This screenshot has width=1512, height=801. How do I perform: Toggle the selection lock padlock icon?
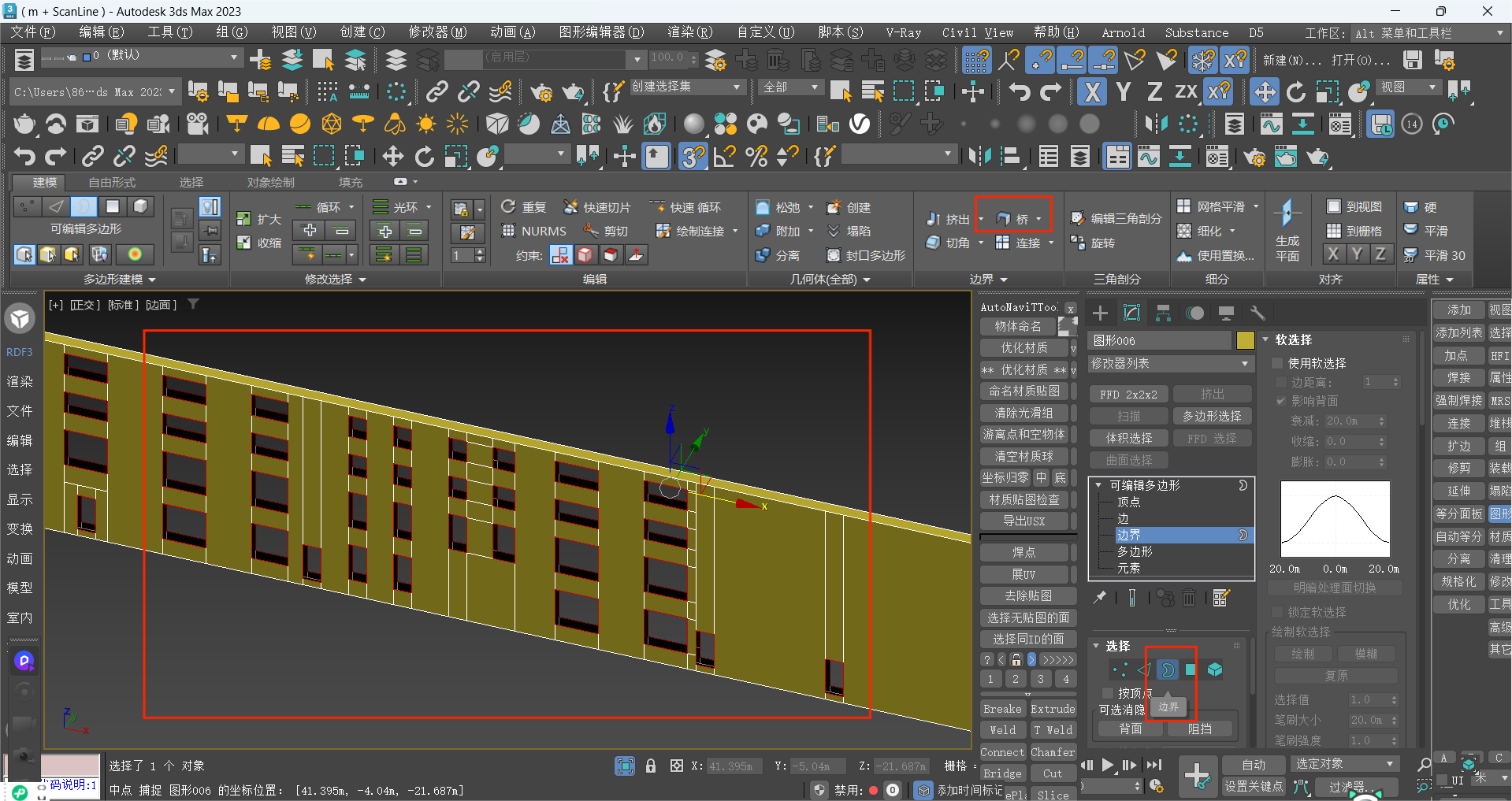click(x=651, y=766)
